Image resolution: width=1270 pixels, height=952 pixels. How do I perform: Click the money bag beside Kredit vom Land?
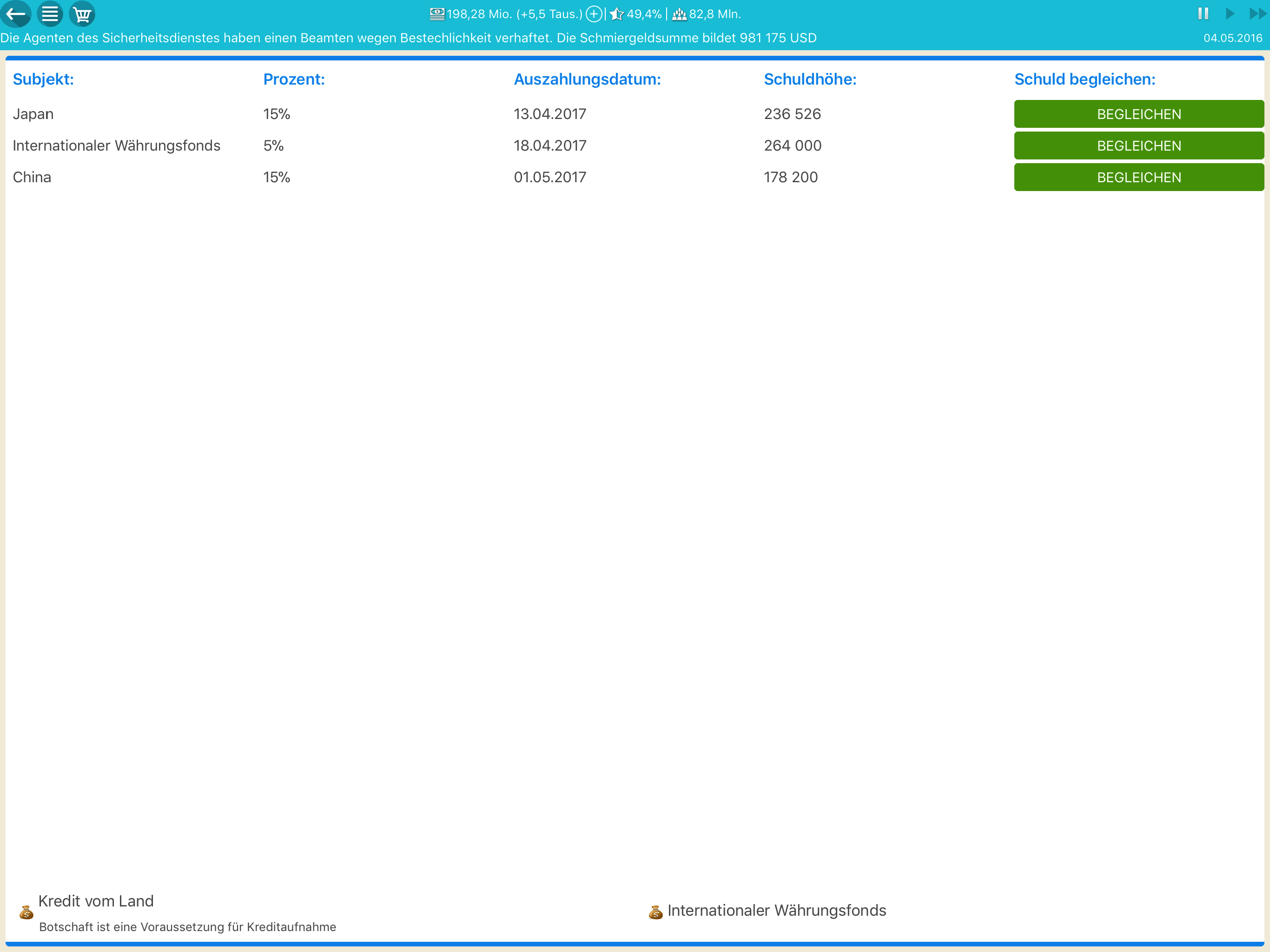(x=26, y=912)
